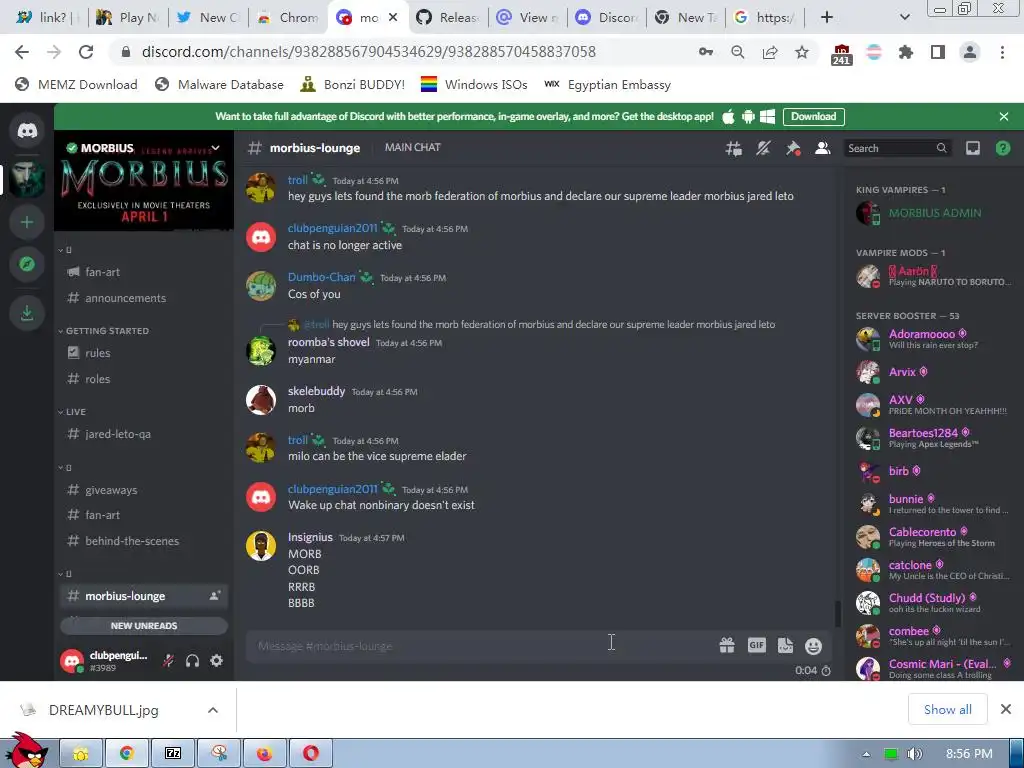
Task: Open Bonzi BUDDY! bookmark
Action: pyautogui.click(x=352, y=85)
